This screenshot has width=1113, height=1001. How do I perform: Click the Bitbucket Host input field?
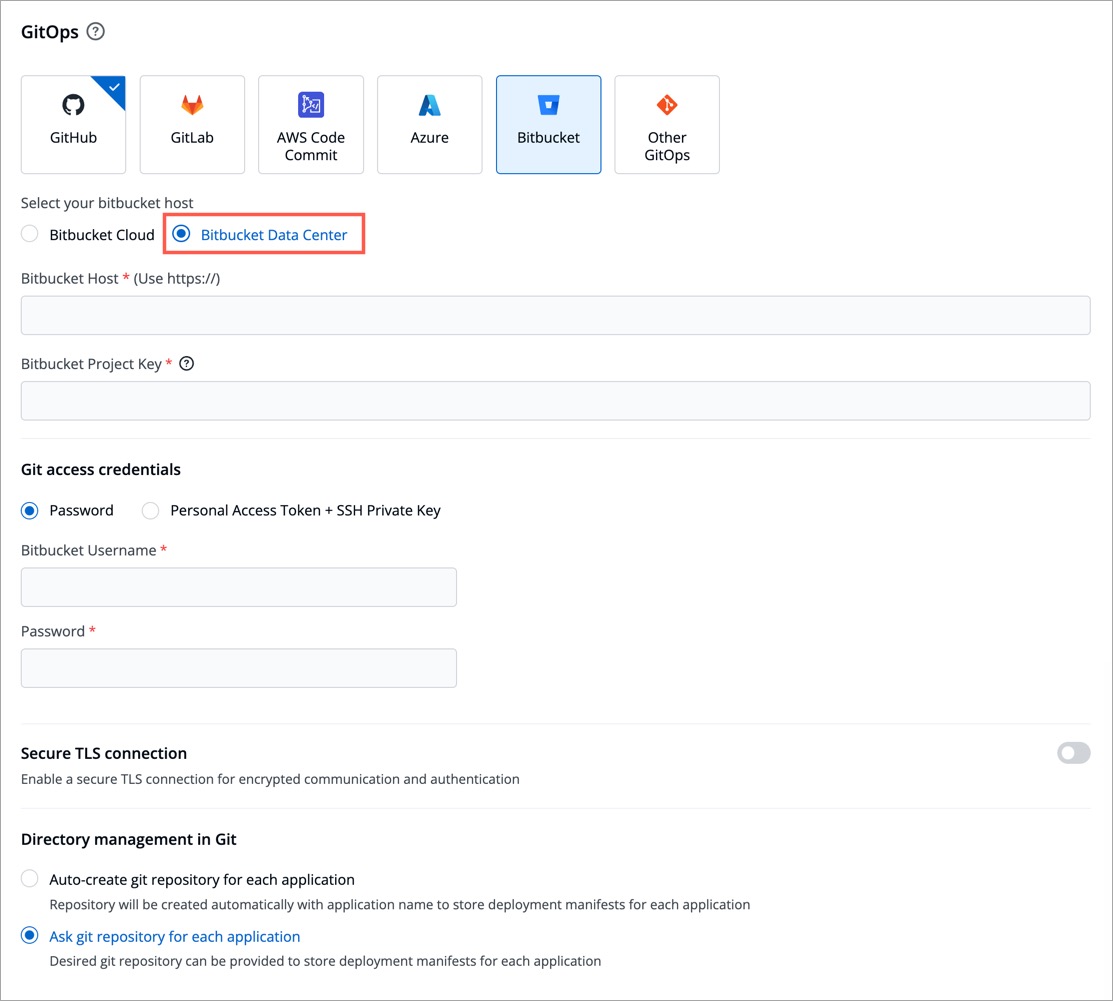(555, 315)
